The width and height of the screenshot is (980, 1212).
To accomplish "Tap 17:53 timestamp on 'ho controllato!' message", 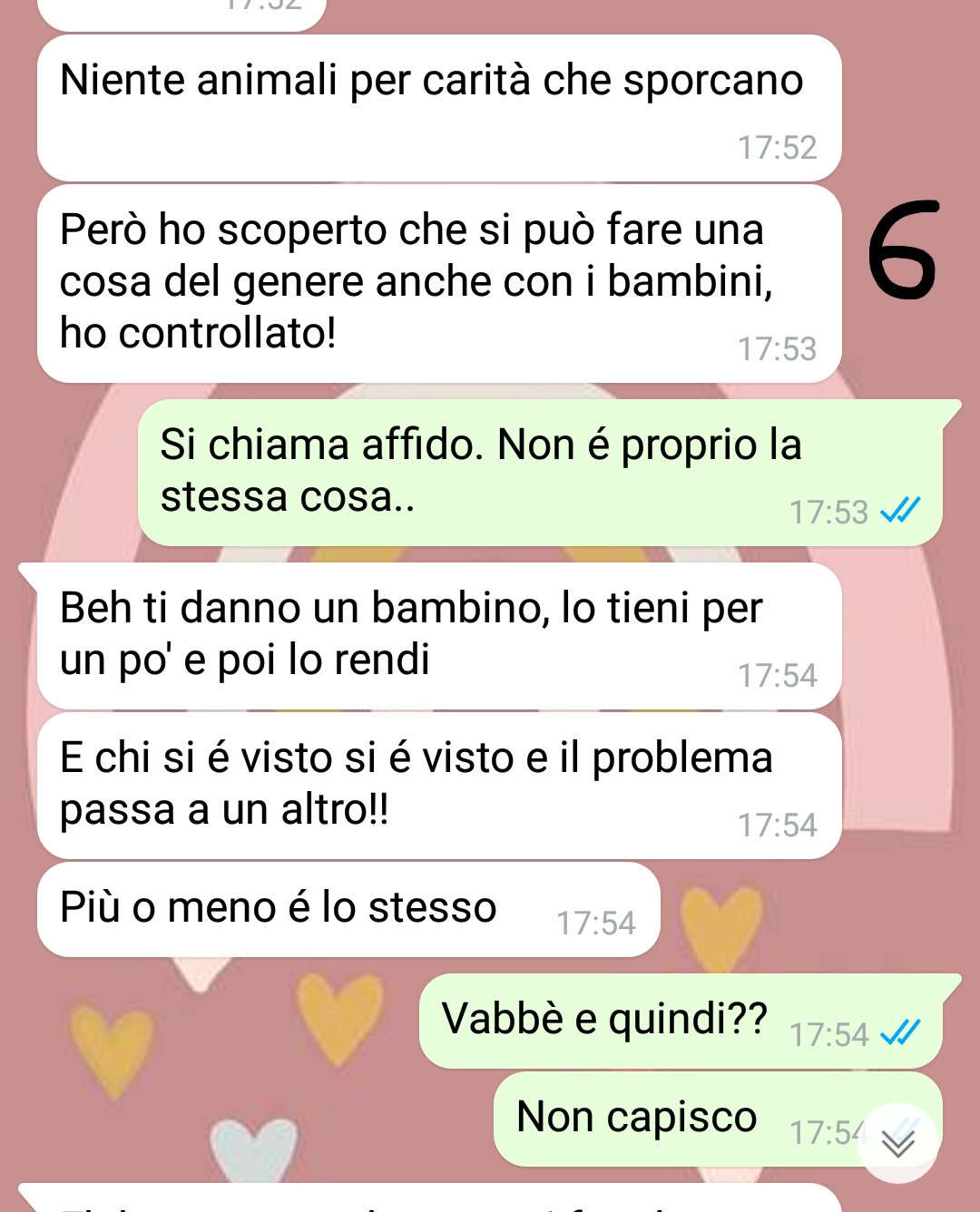I will [x=777, y=349].
